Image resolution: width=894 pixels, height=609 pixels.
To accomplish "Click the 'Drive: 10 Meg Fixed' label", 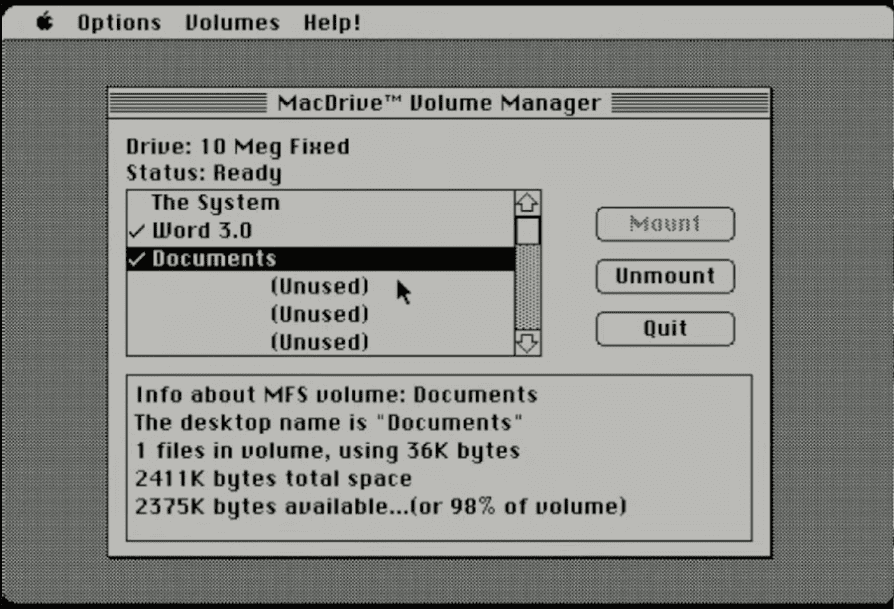I will pos(238,147).
